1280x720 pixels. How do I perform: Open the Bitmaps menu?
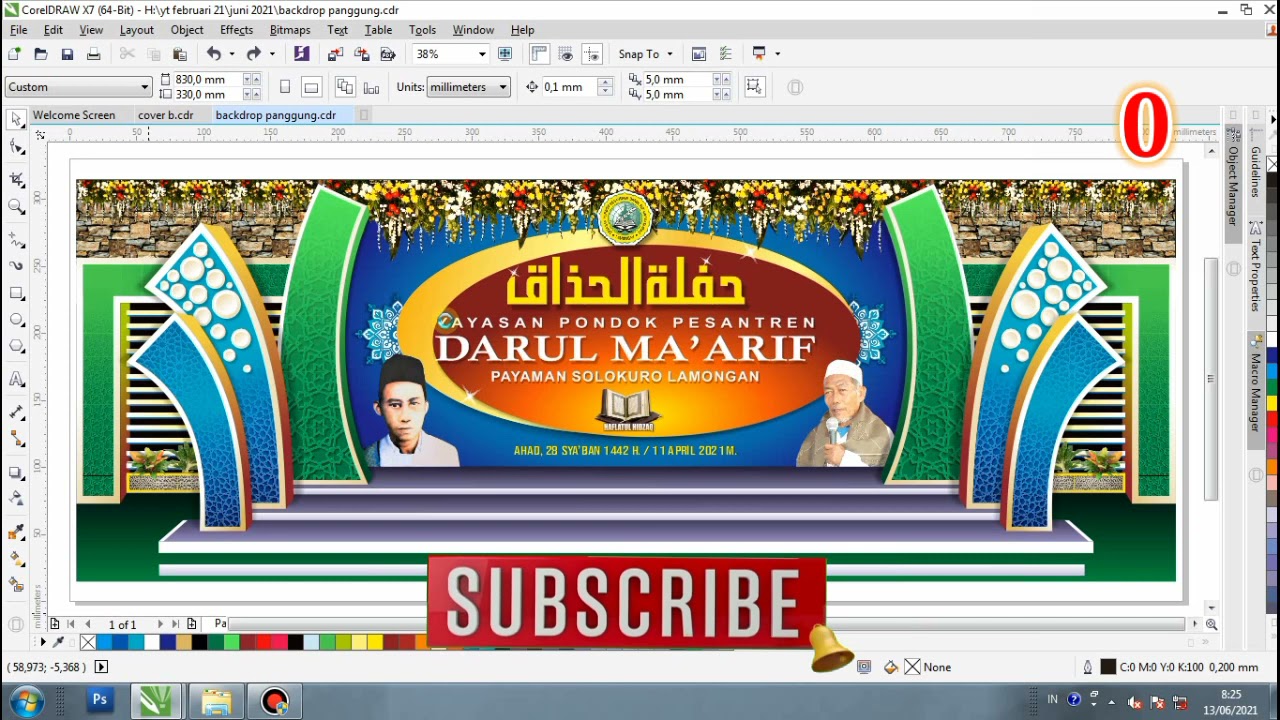pyautogui.click(x=290, y=30)
